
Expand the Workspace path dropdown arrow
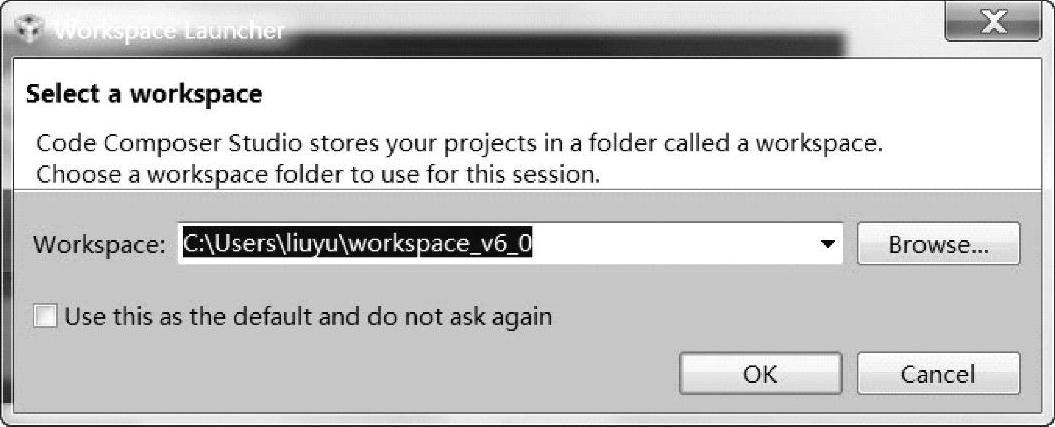pyautogui.click(x=827, y=244)
